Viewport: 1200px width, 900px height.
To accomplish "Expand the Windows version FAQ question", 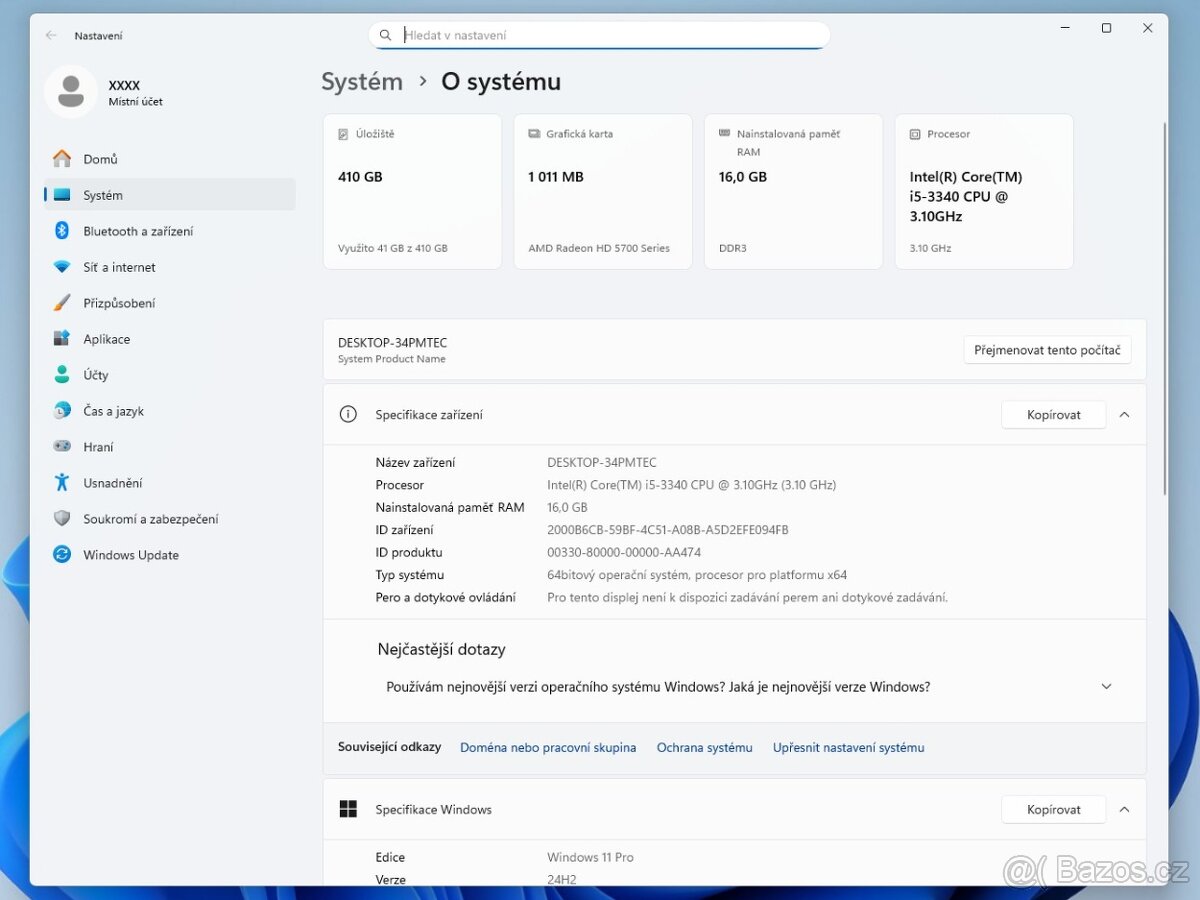I will (1106, 687).
